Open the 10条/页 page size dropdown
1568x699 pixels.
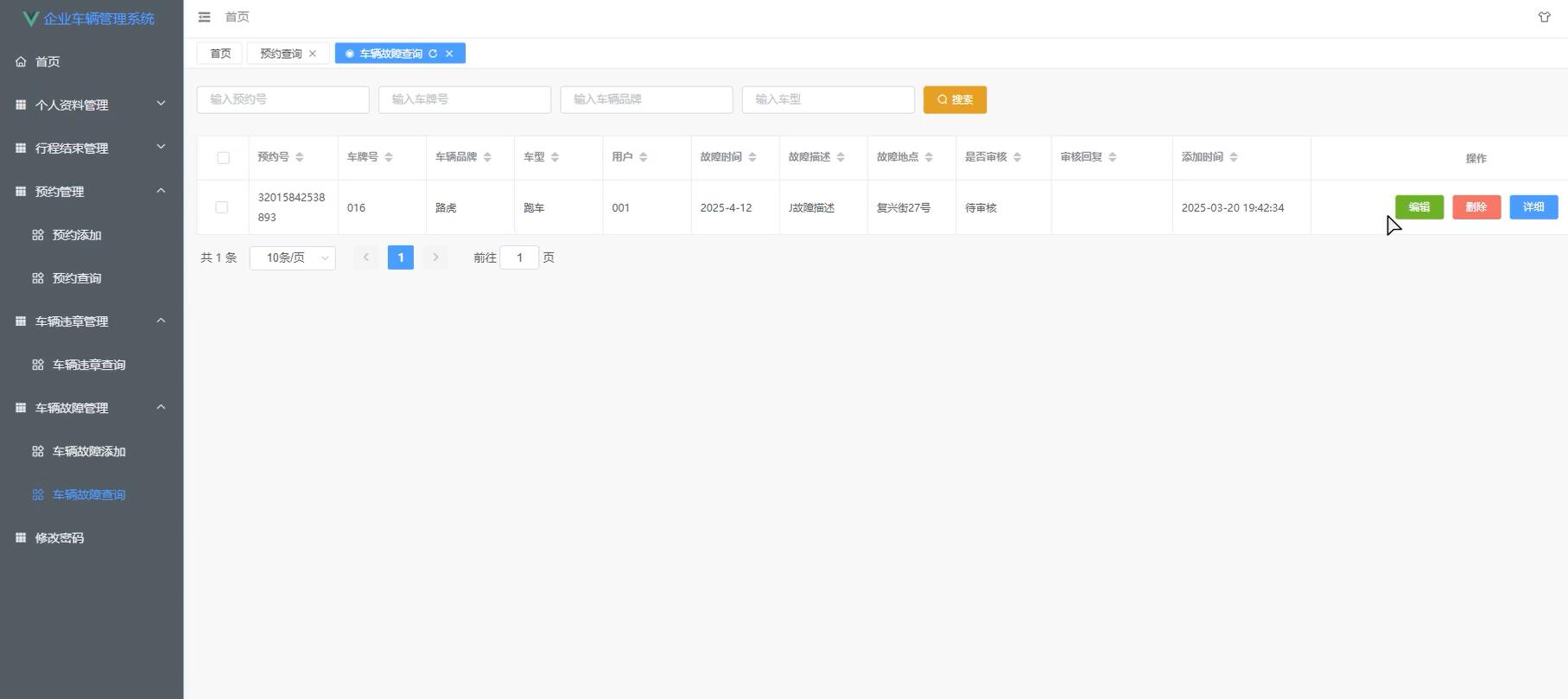point(293,257)
